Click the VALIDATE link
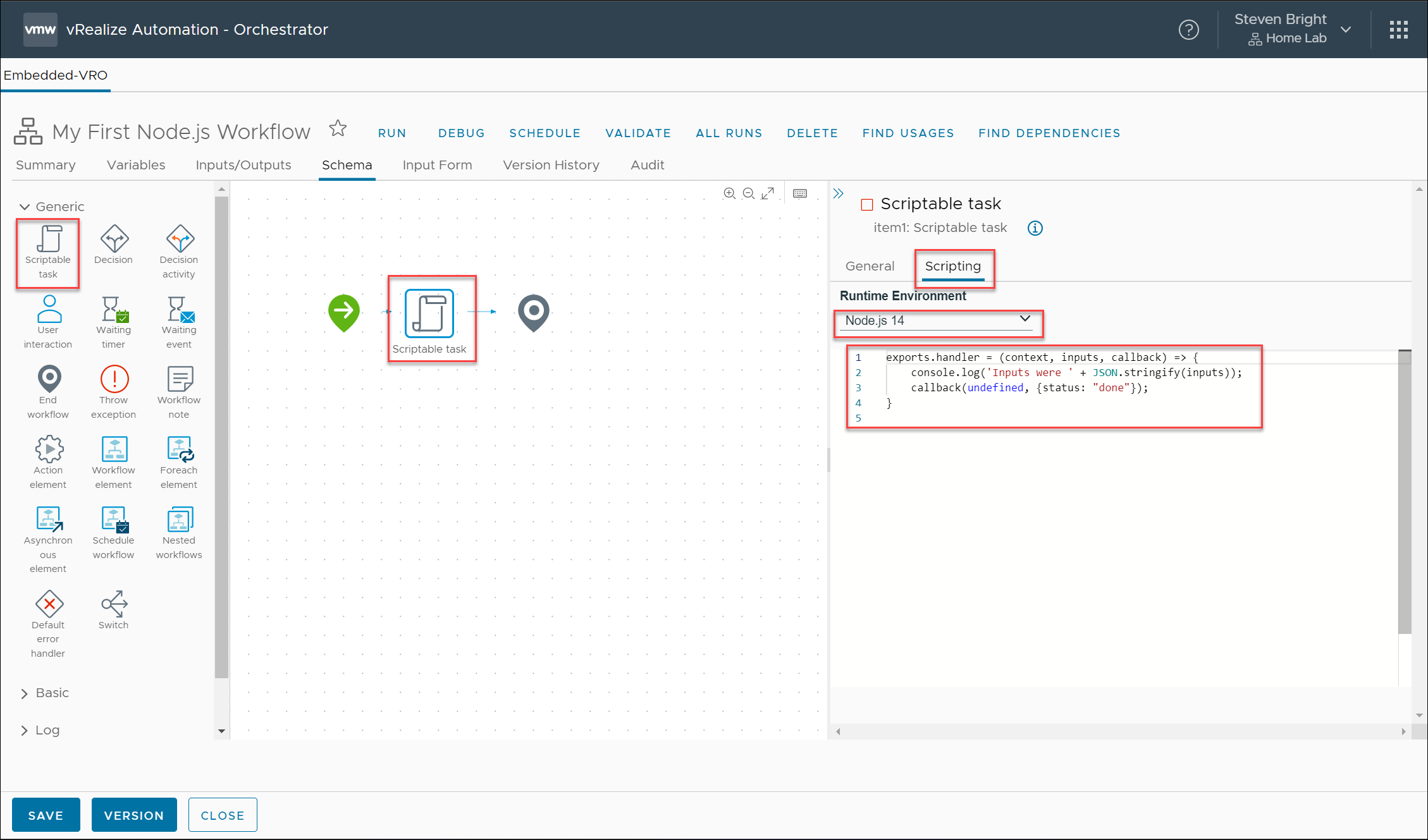Image resolution: width=1428 pixels, height=840 pixels. (637, 133)
